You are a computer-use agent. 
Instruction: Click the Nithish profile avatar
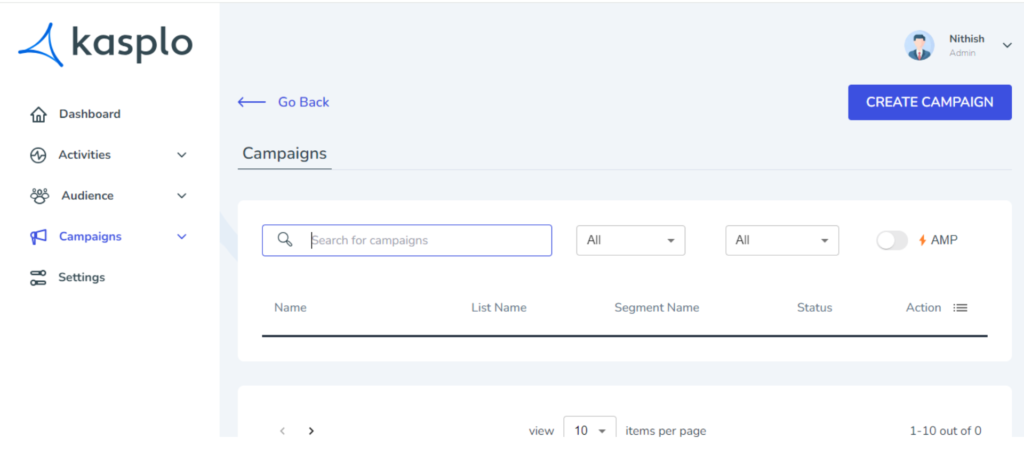(x=919, y=46)
